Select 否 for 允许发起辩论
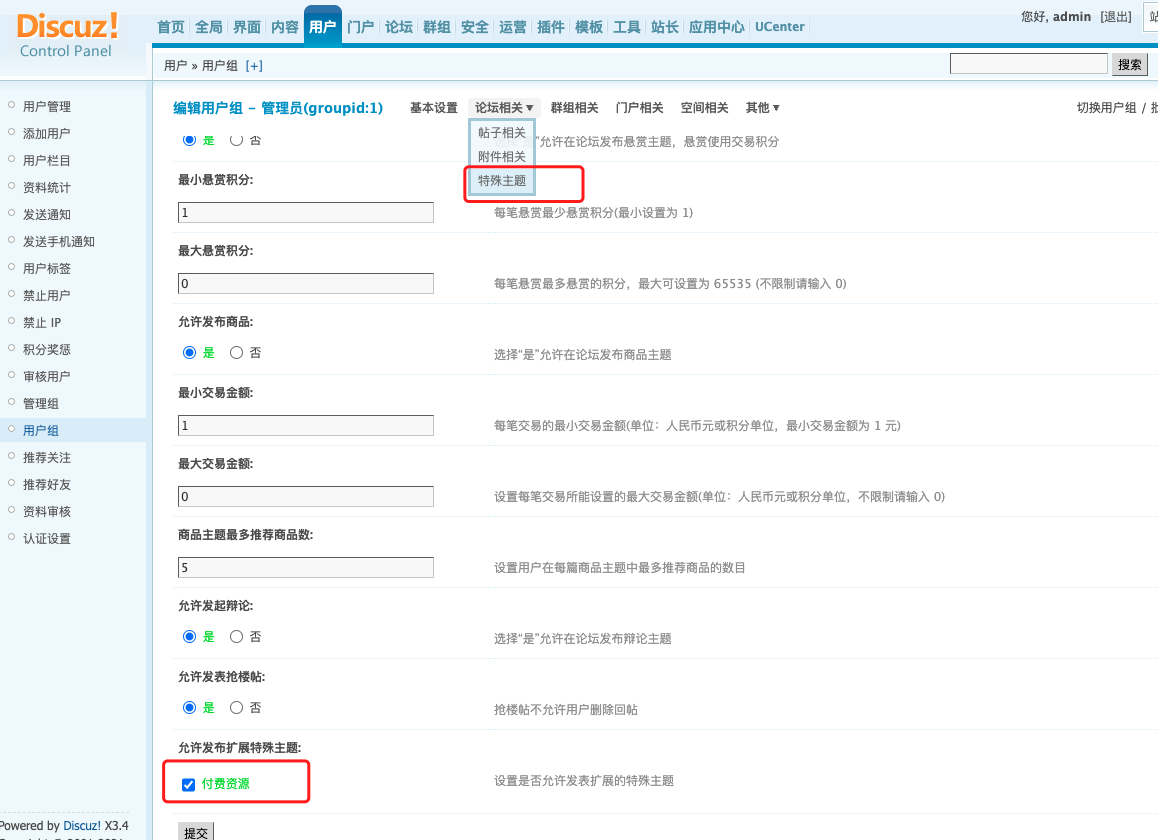 click(x=237, y=637)
